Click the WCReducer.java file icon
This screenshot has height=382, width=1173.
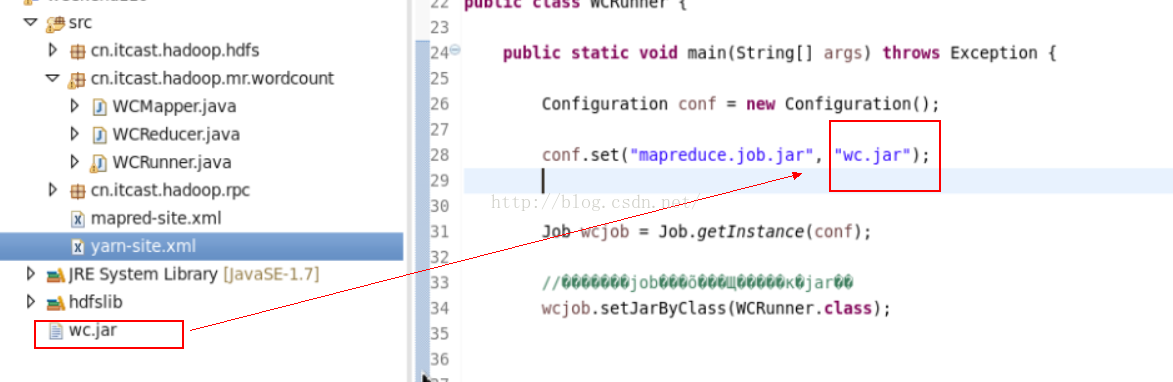[99, 135]
